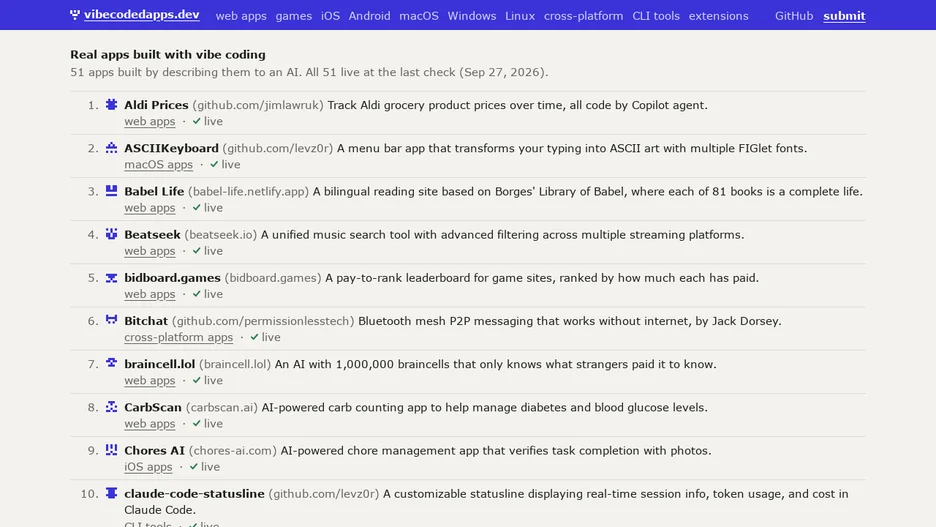Click (beatseek.io) domain text
The width and height of the screenshot is (936, 527).
click(x=221, y=235)
